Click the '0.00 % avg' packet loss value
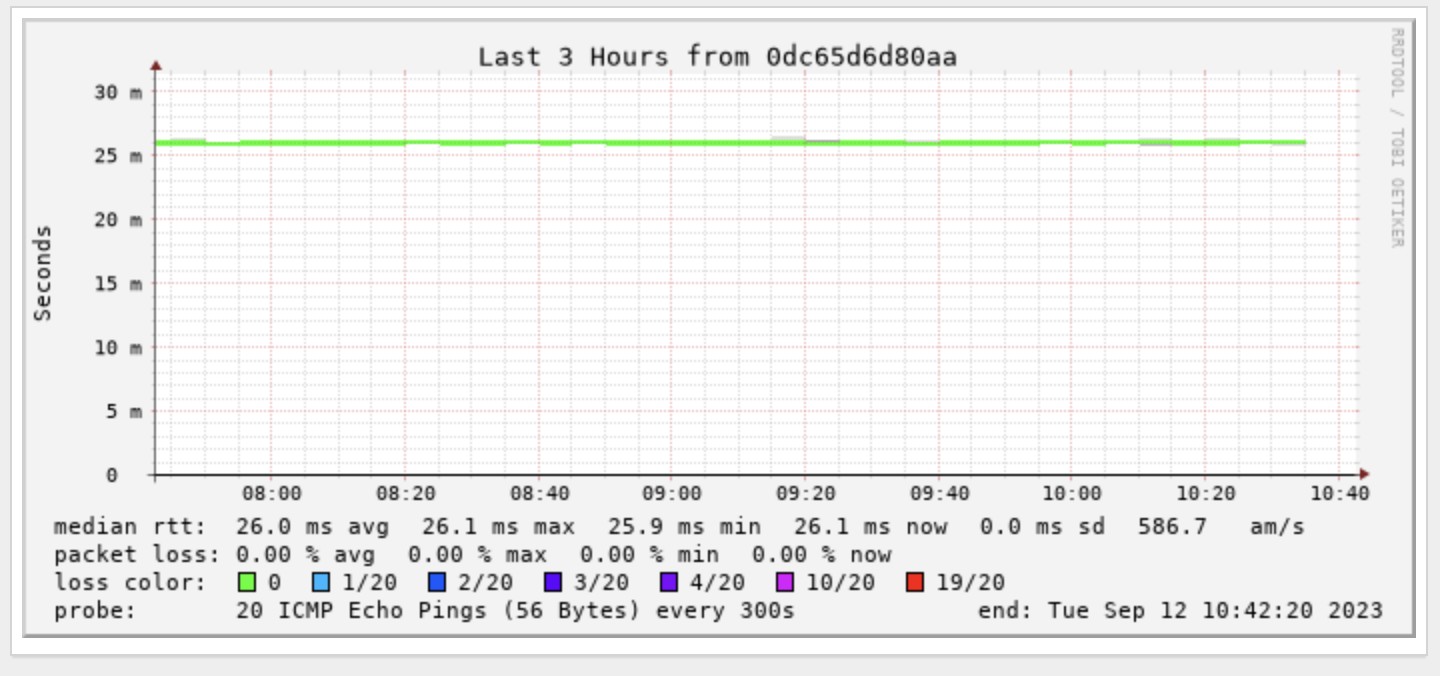The height and width of the screenshot is (676, 1440). pyautogui.click(x=305, y=554)
